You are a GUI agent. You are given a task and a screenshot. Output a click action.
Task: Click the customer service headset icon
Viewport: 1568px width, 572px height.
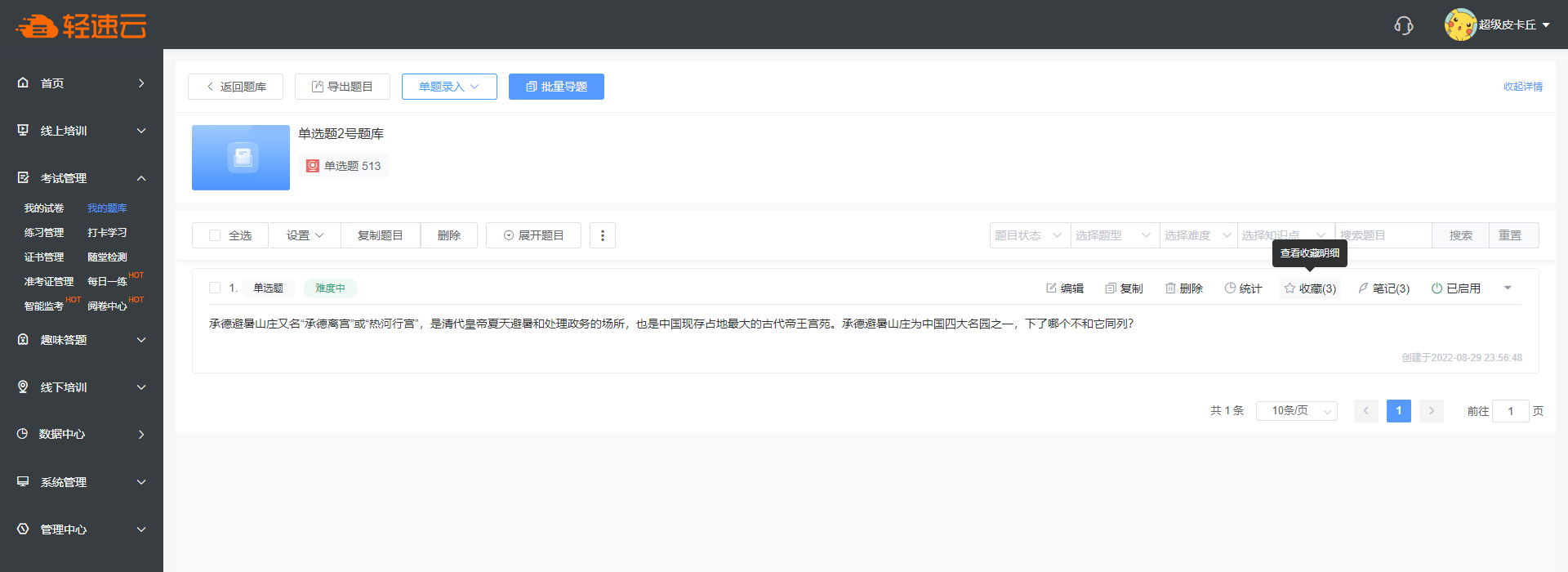click(1403, 25)
